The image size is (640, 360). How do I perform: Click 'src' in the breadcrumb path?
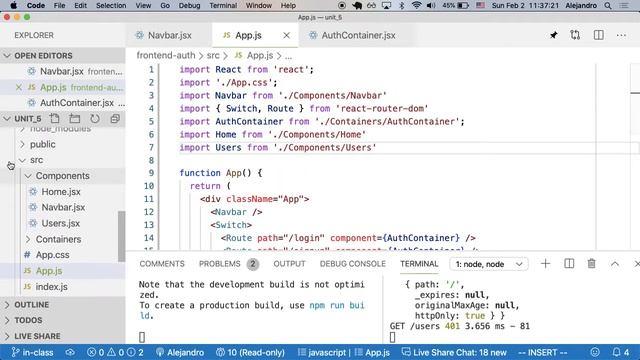pos(213,56)
